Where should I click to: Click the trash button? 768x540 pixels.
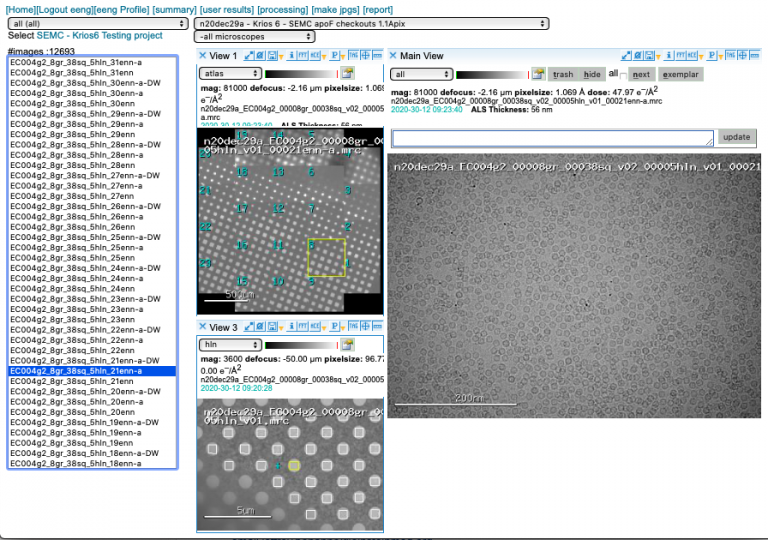tap(563, 74)
